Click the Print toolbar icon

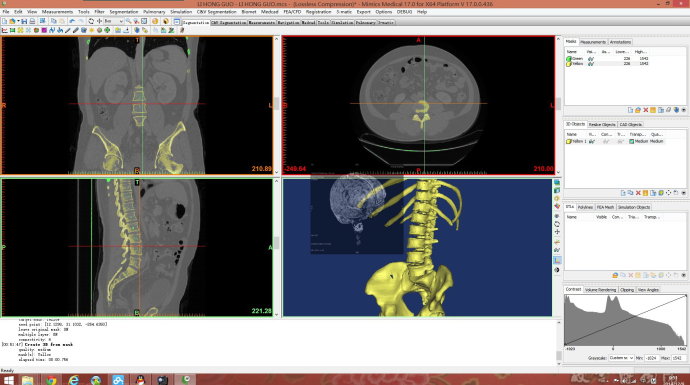pos(32,21)
